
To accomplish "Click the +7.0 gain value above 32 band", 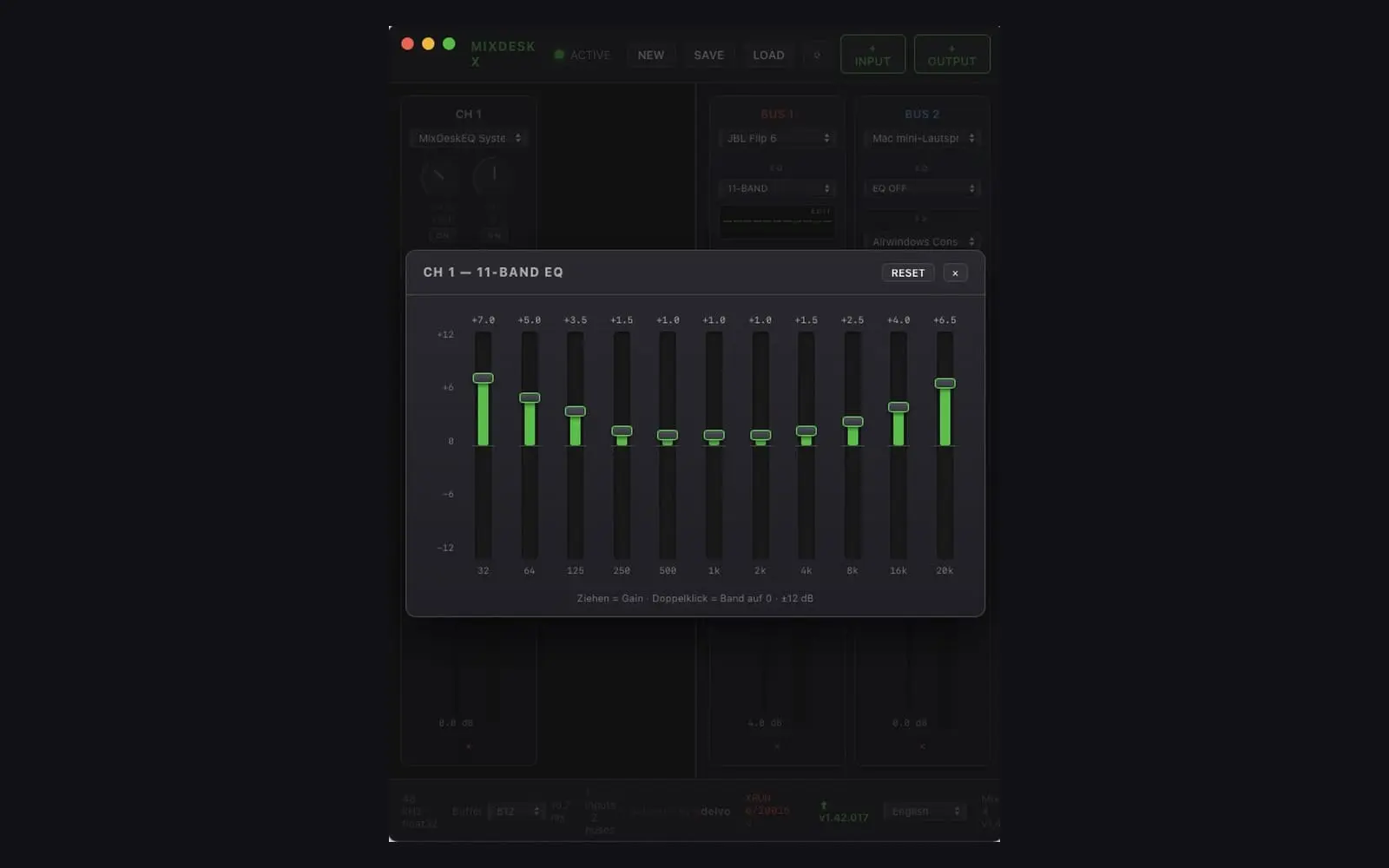I will (x=484, y=320).
